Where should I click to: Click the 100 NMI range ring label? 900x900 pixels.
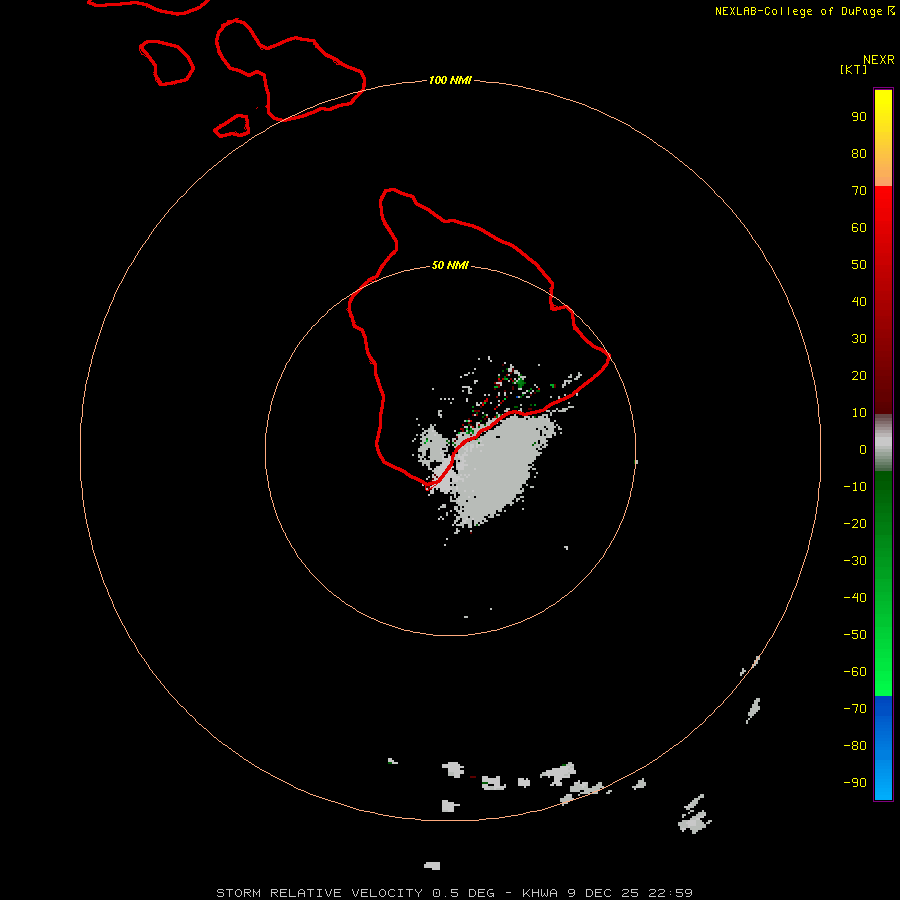(450, 80)
